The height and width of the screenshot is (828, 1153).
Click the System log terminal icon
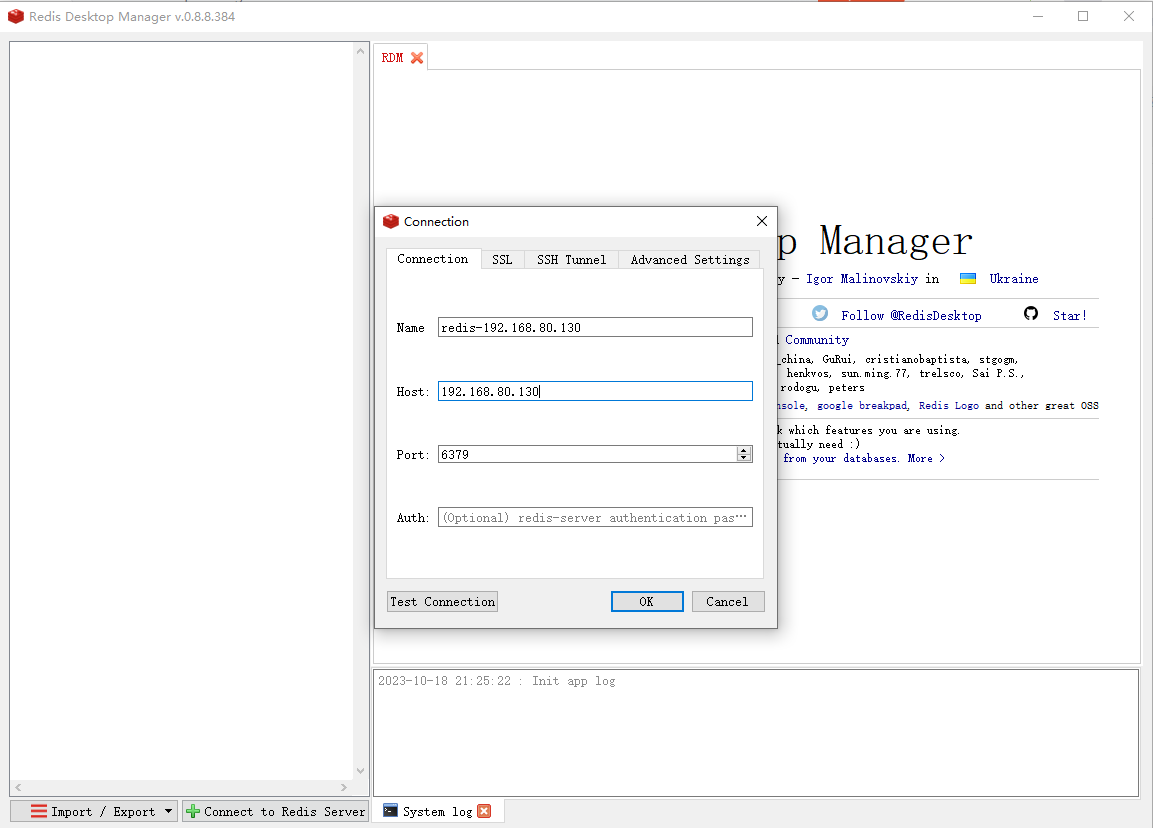point(390,810)
